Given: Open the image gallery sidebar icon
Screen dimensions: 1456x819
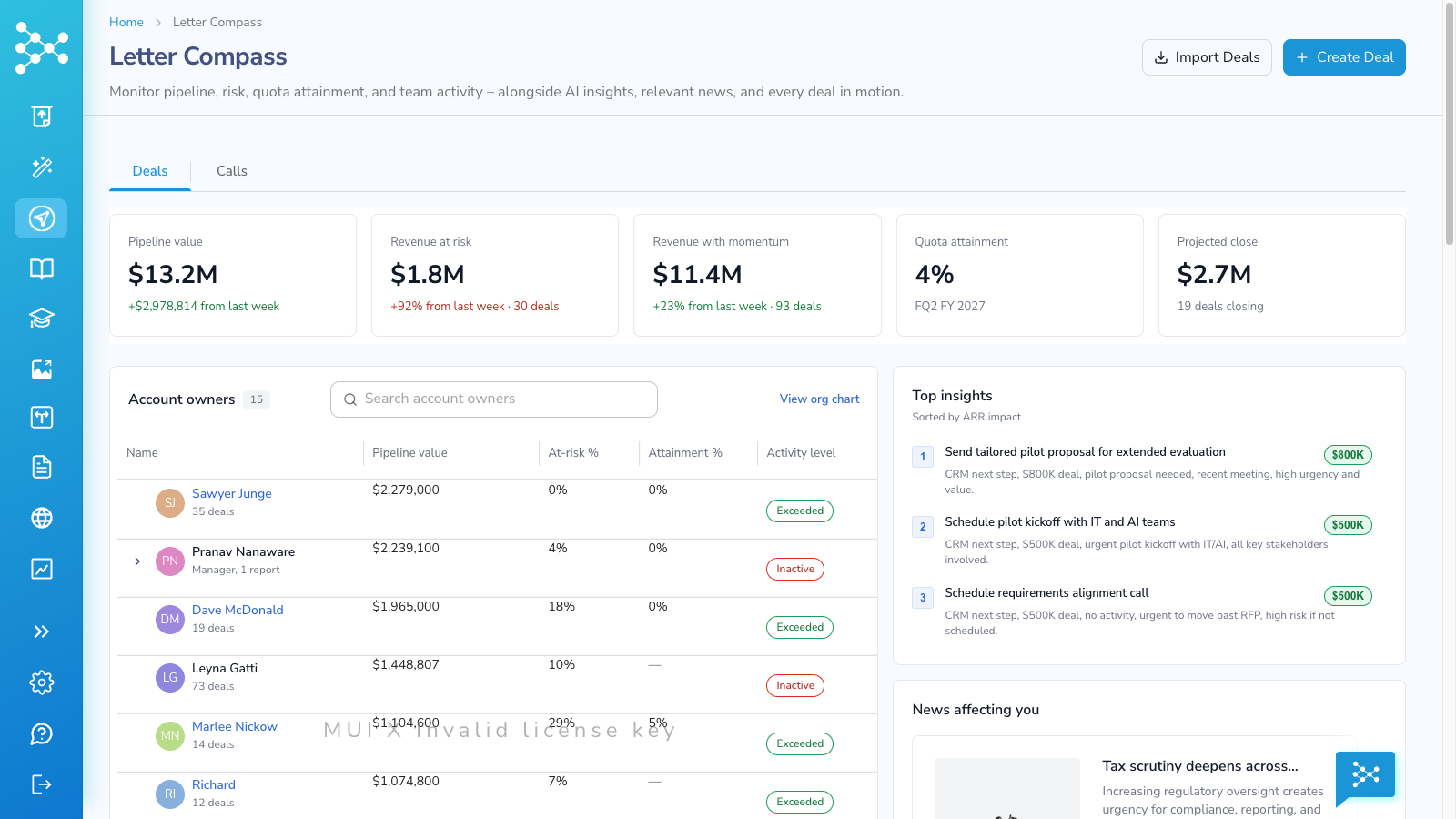Looking at the screenshot, I should click(x=41, y=369).
